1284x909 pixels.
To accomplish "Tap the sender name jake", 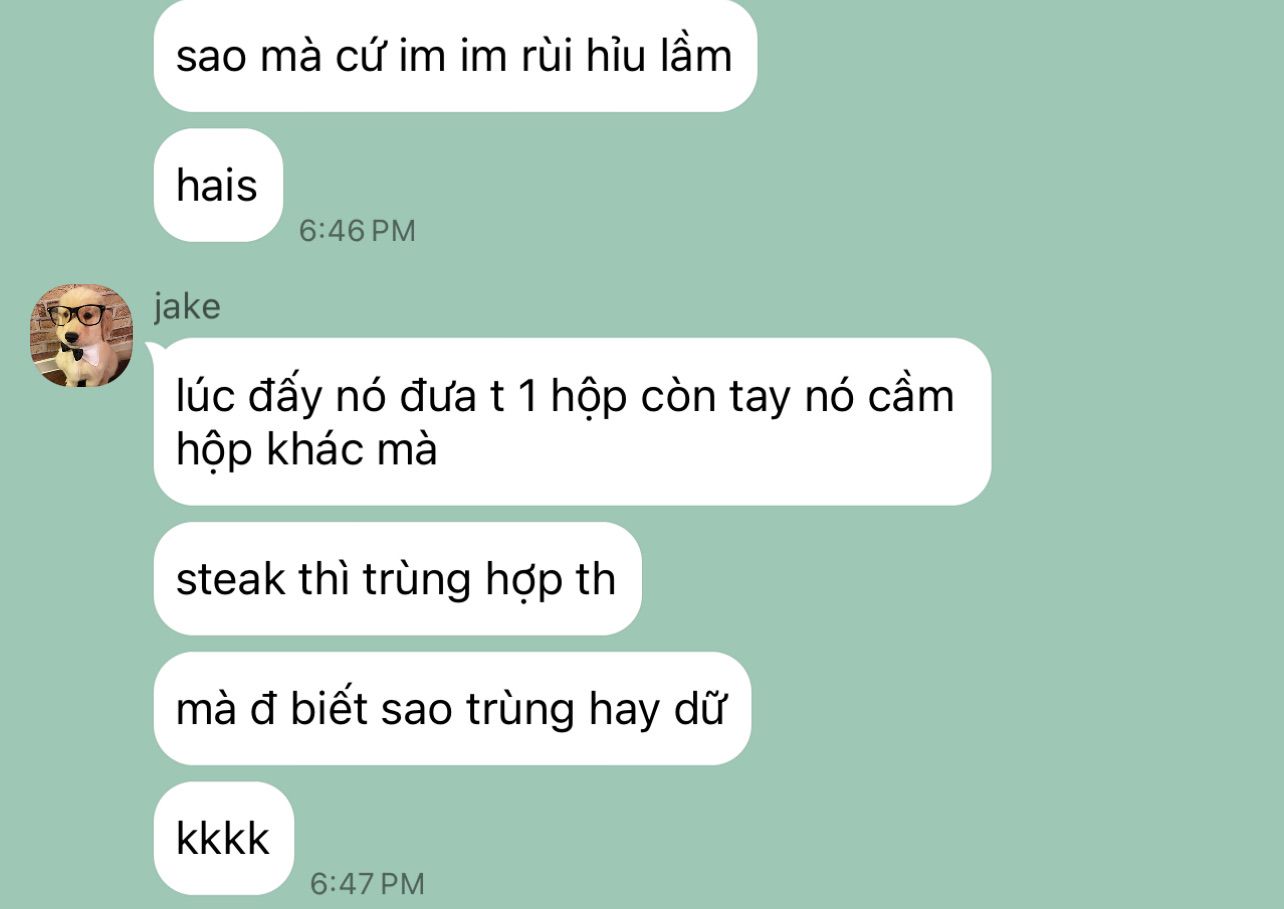I will [x=187, y=306].
